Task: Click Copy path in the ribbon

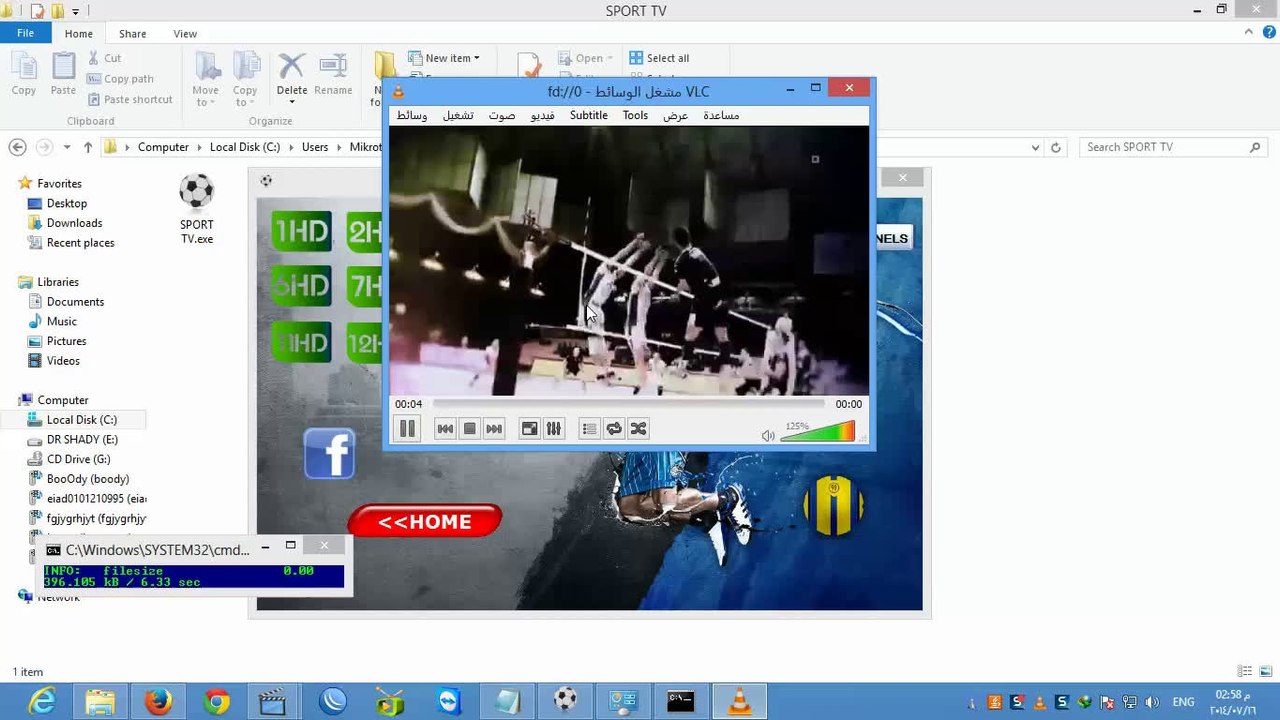Action: click(x=120, y=79)
